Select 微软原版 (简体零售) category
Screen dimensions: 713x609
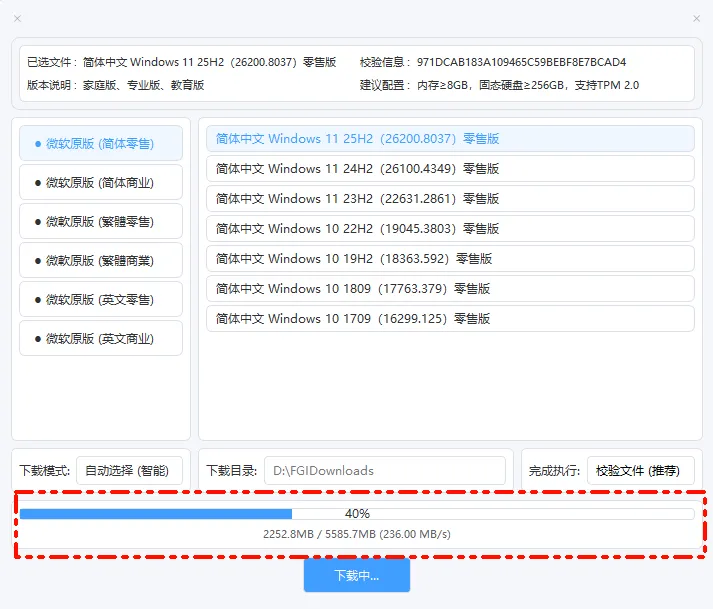[x=100, y=143]
